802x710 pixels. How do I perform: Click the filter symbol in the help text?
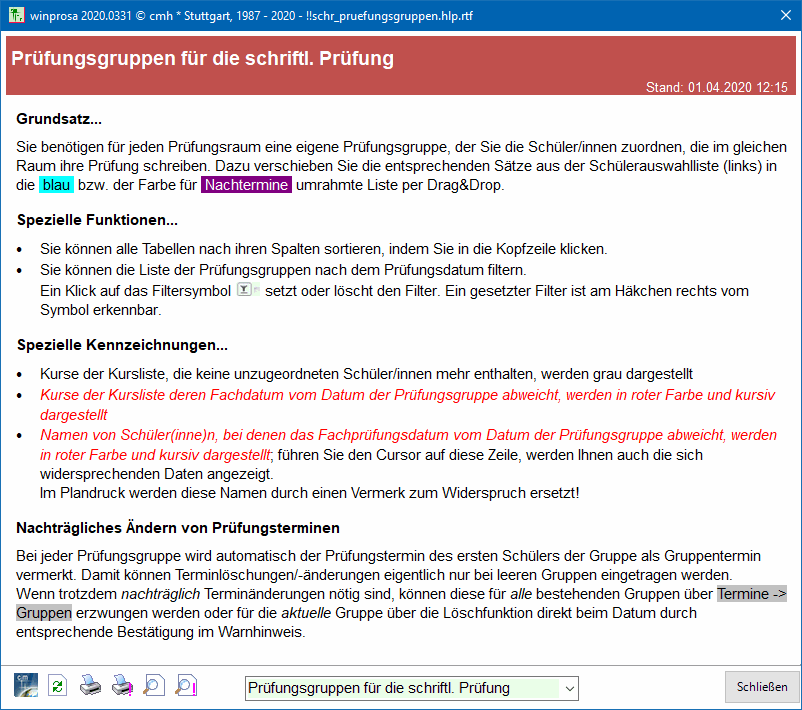point(247,290)
